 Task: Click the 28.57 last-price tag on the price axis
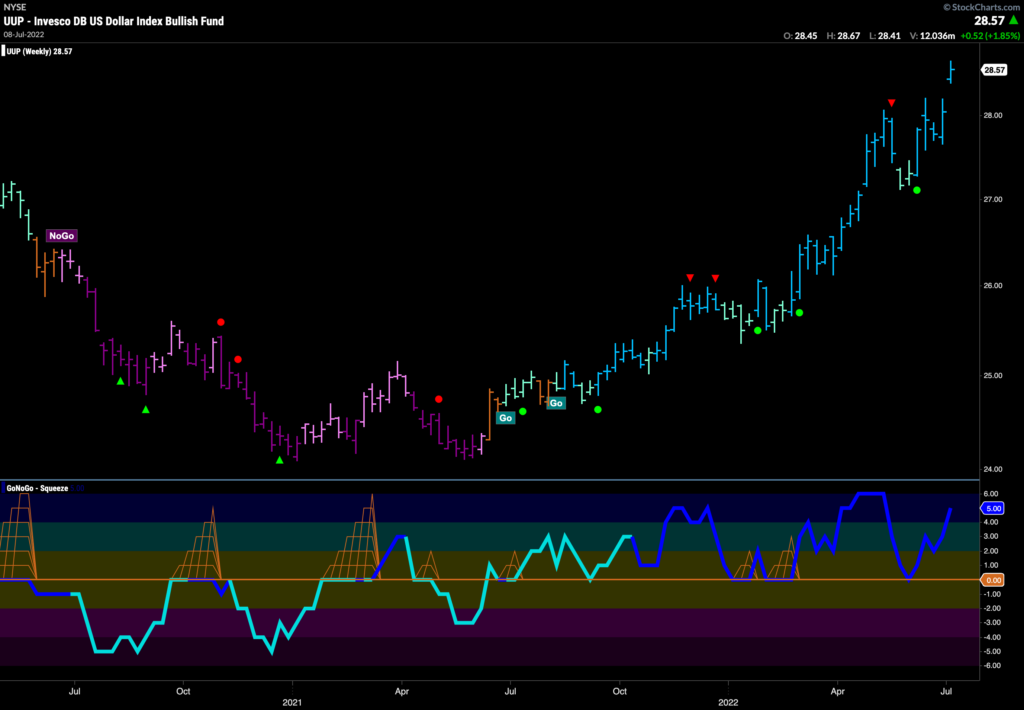[x=994, y=70]
